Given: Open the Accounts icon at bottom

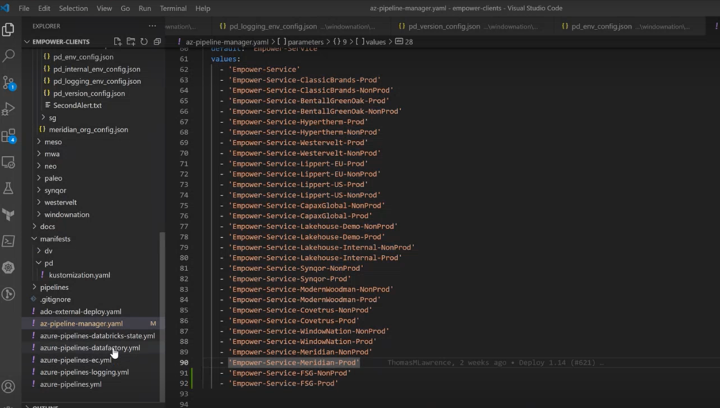Looking at the screenshot, I should [x=9, y=386].
